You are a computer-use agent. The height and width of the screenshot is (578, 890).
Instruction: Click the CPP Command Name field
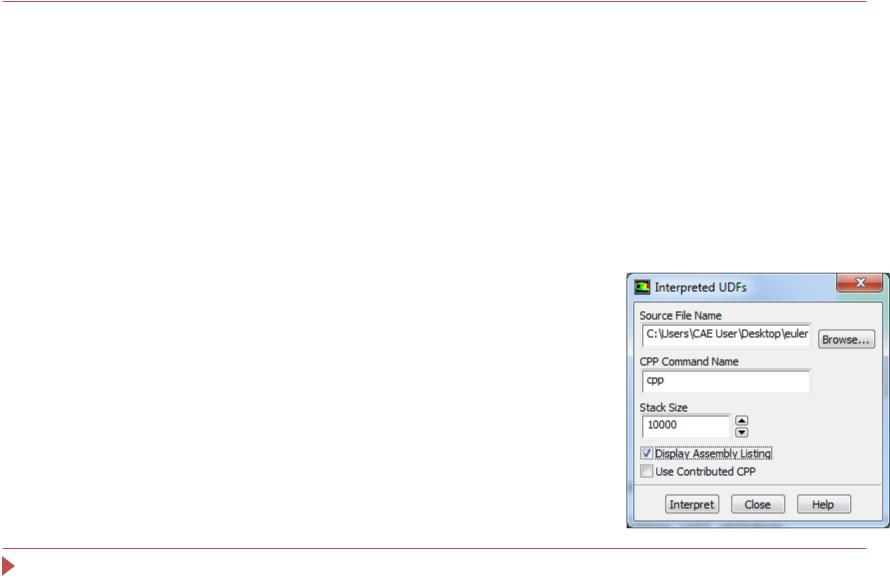click(726, 381)
